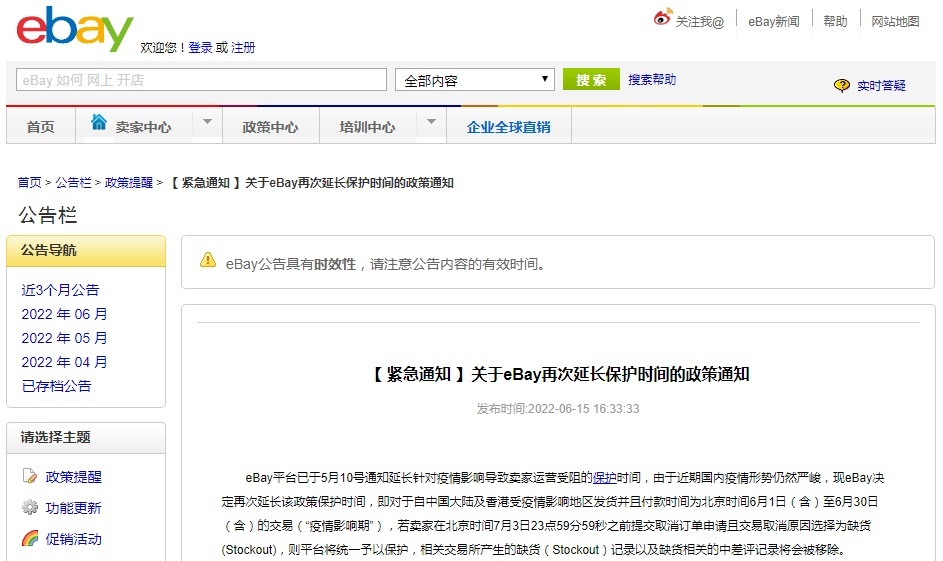Select the 政策提醒 topic link
The width and height of the screenshot is (943, 561).
click(x=73, y=477)
